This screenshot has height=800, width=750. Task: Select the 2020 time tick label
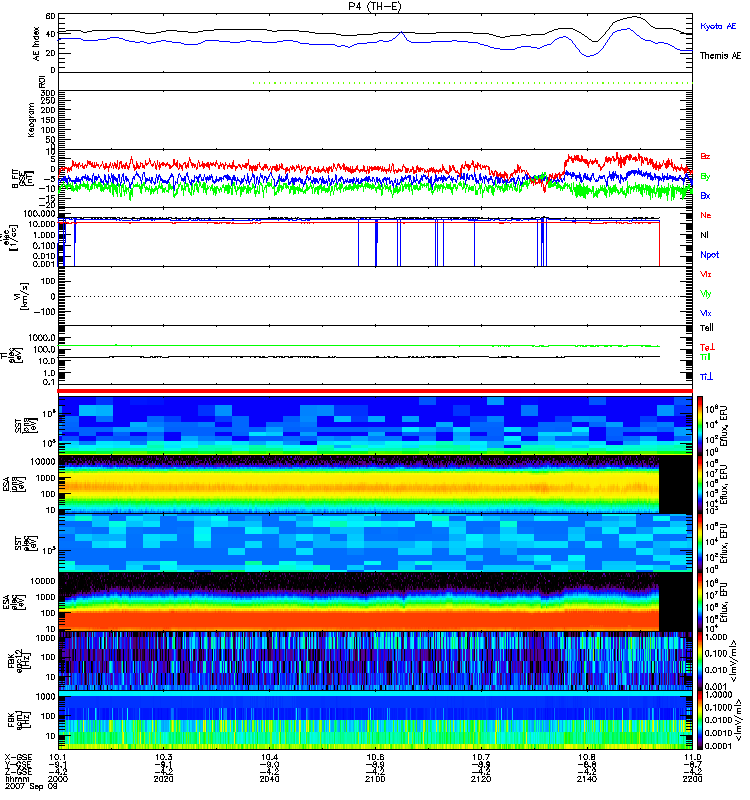[163, 779]
